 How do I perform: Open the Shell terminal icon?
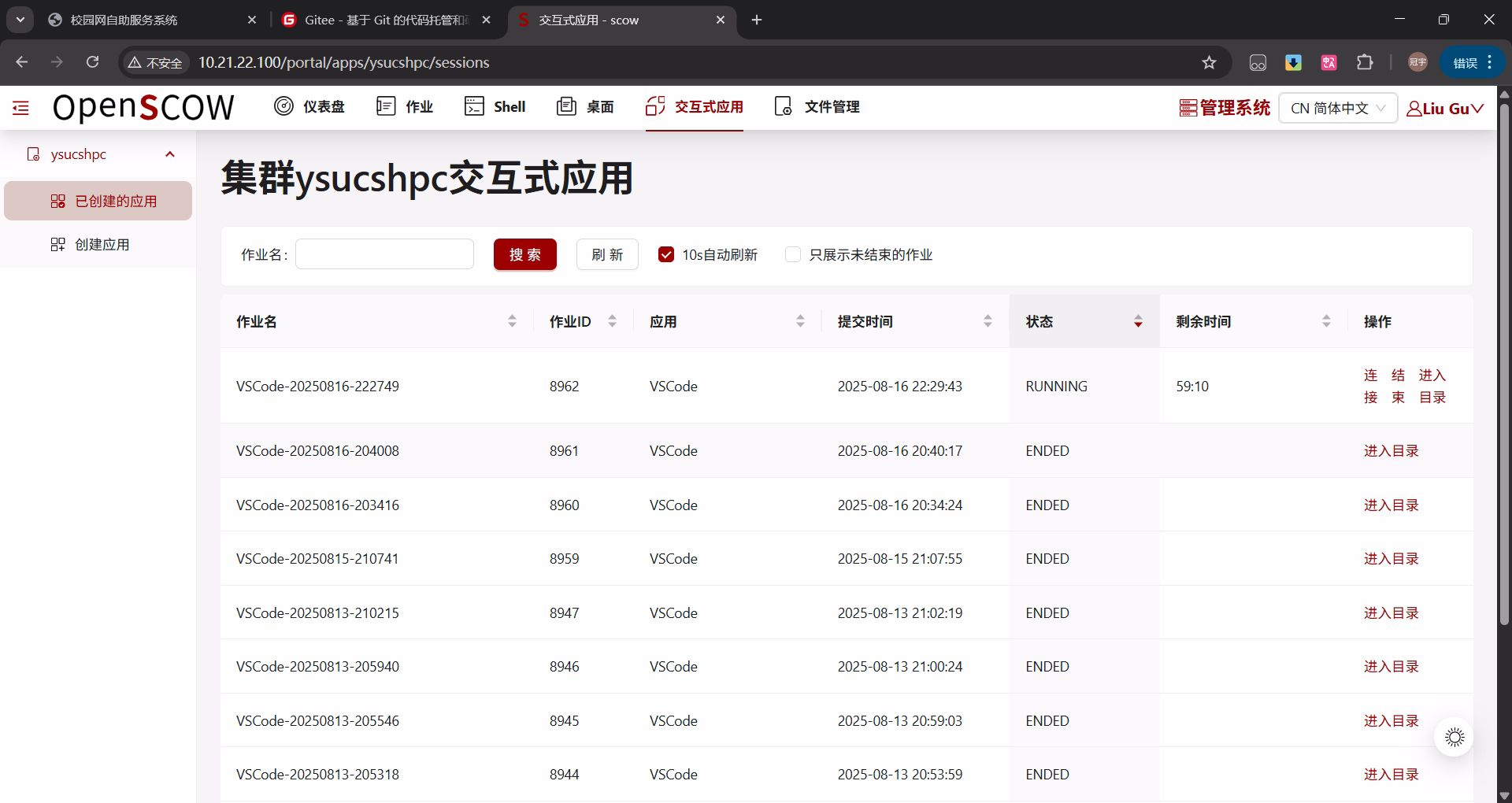(x=474, y=106)
